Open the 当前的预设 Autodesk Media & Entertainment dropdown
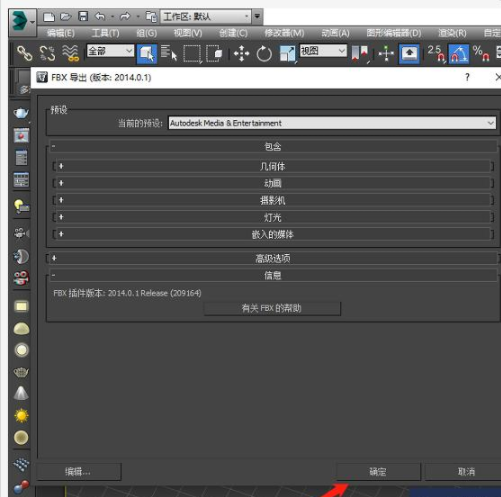Image resolution: width=501 pixels, height=497 pixels. point(332,123)
